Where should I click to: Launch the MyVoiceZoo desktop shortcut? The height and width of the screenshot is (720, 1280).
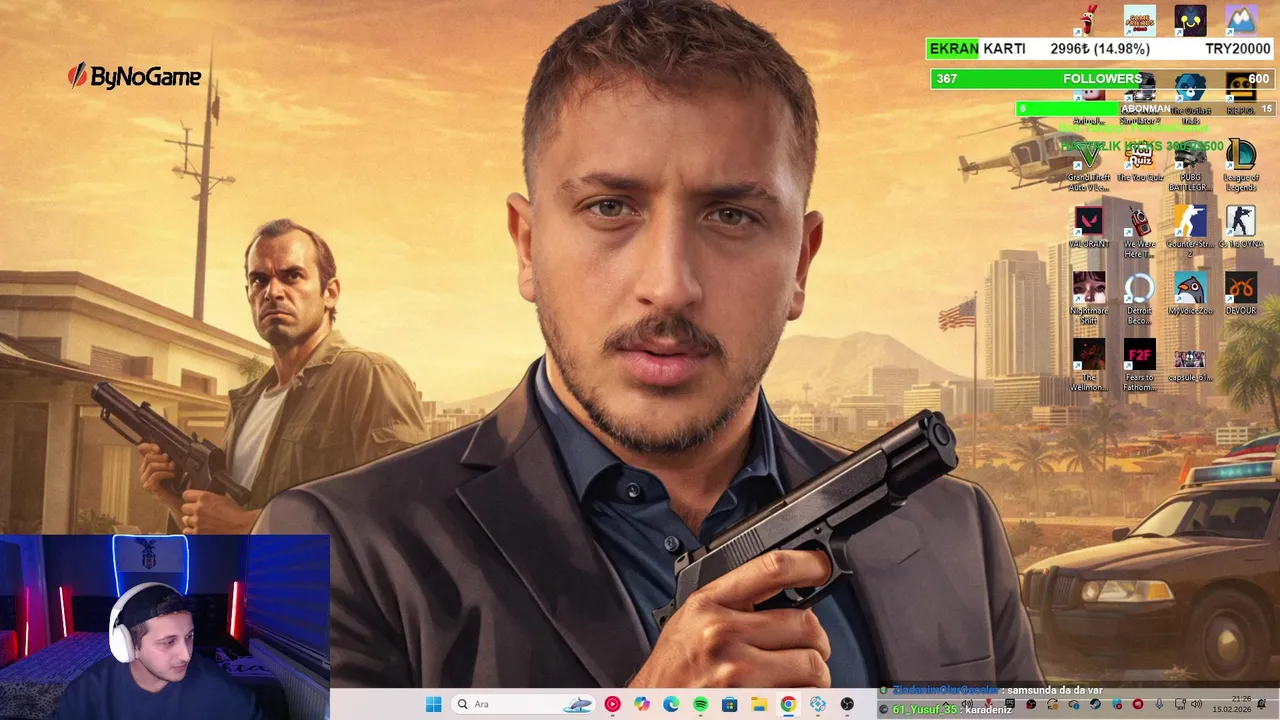coord(1190,295)
